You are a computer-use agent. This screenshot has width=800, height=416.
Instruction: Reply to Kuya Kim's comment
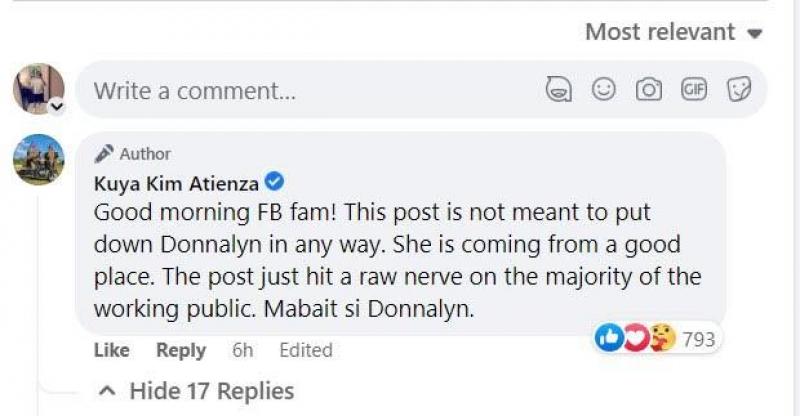181,350
